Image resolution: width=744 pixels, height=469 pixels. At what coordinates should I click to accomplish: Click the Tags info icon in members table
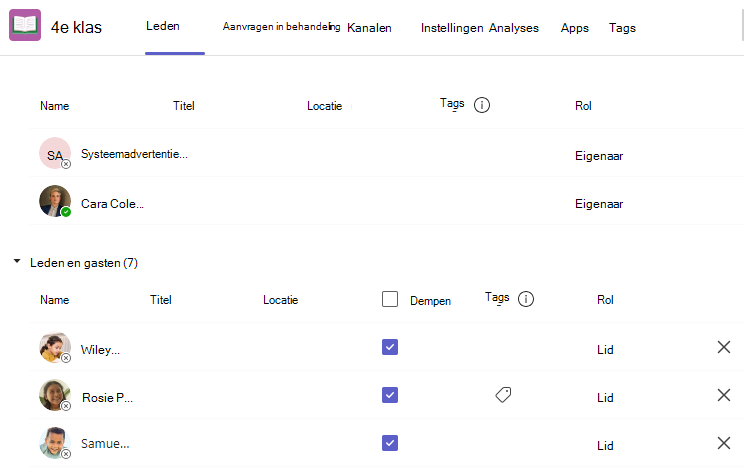[x=526, y=299]
